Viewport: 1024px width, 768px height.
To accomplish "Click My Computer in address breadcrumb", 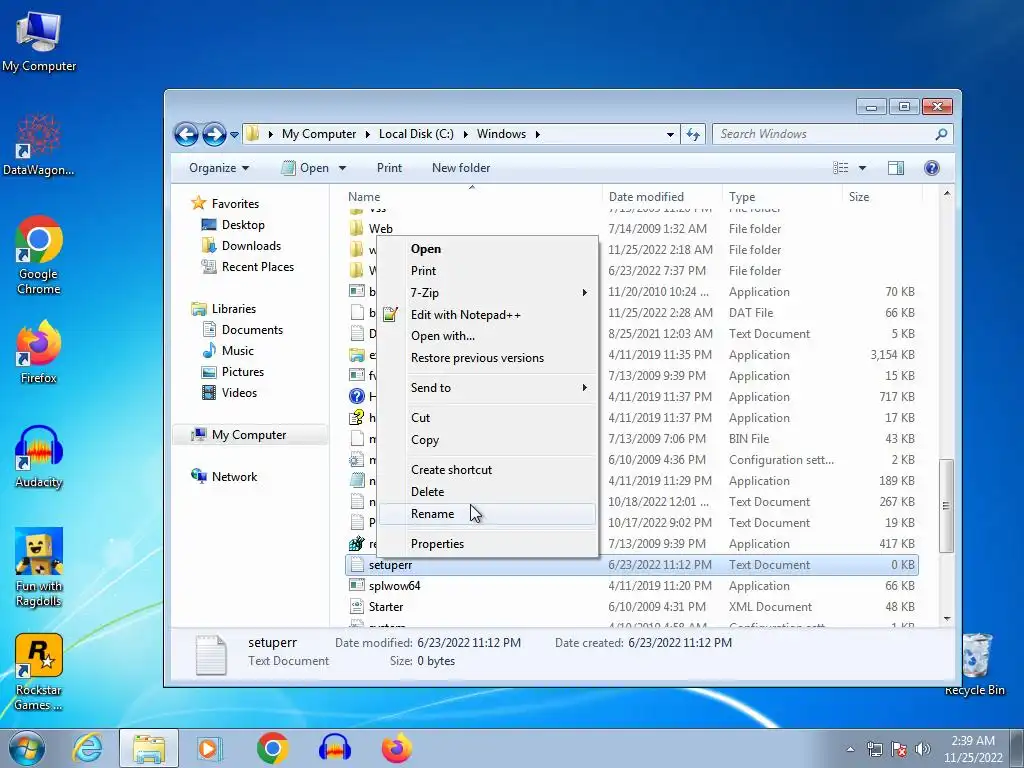I will (x=319, y=134).
